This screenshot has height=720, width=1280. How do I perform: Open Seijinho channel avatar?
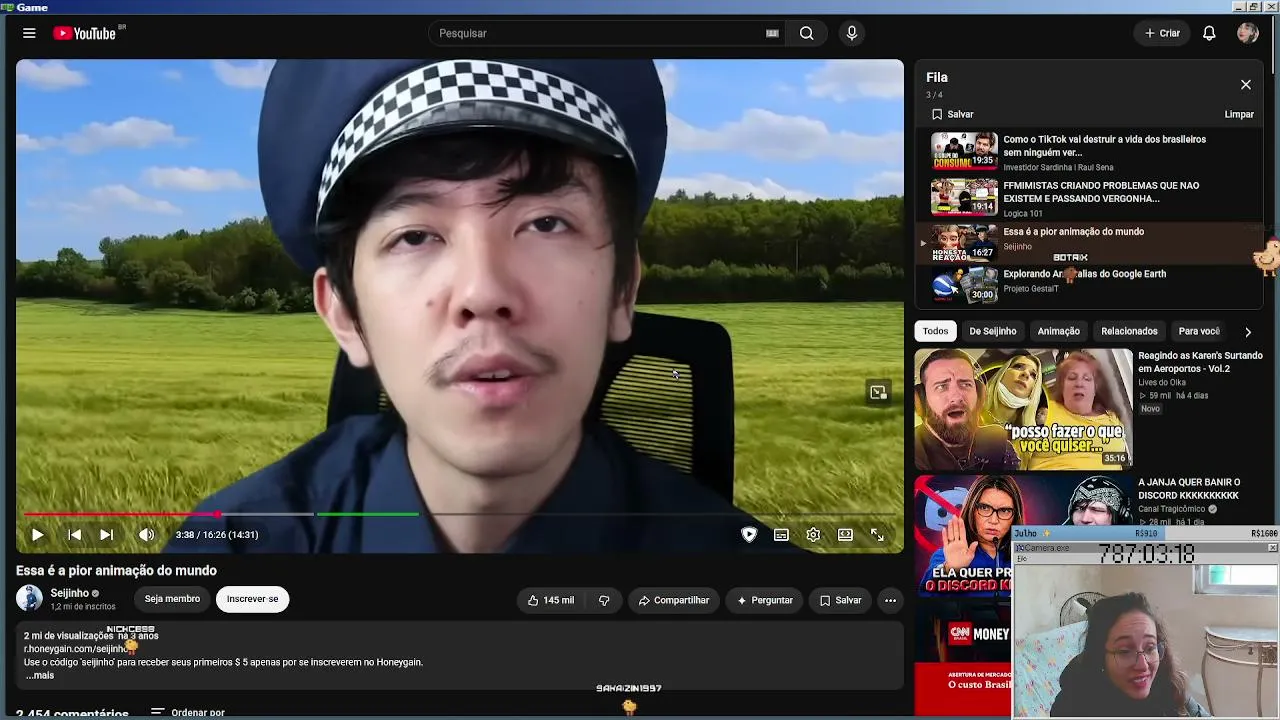click(29, 599)
